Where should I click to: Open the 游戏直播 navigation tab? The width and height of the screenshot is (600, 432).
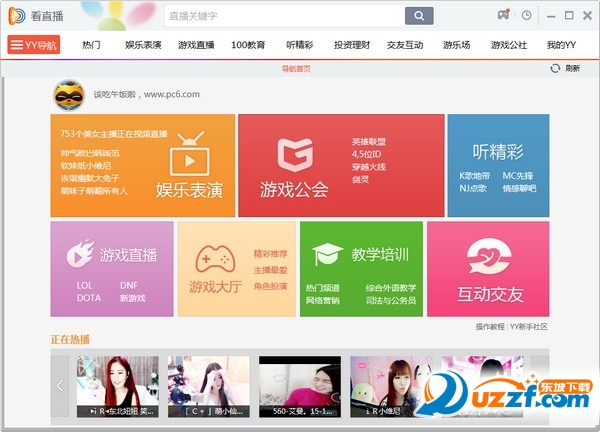[196, 45]
